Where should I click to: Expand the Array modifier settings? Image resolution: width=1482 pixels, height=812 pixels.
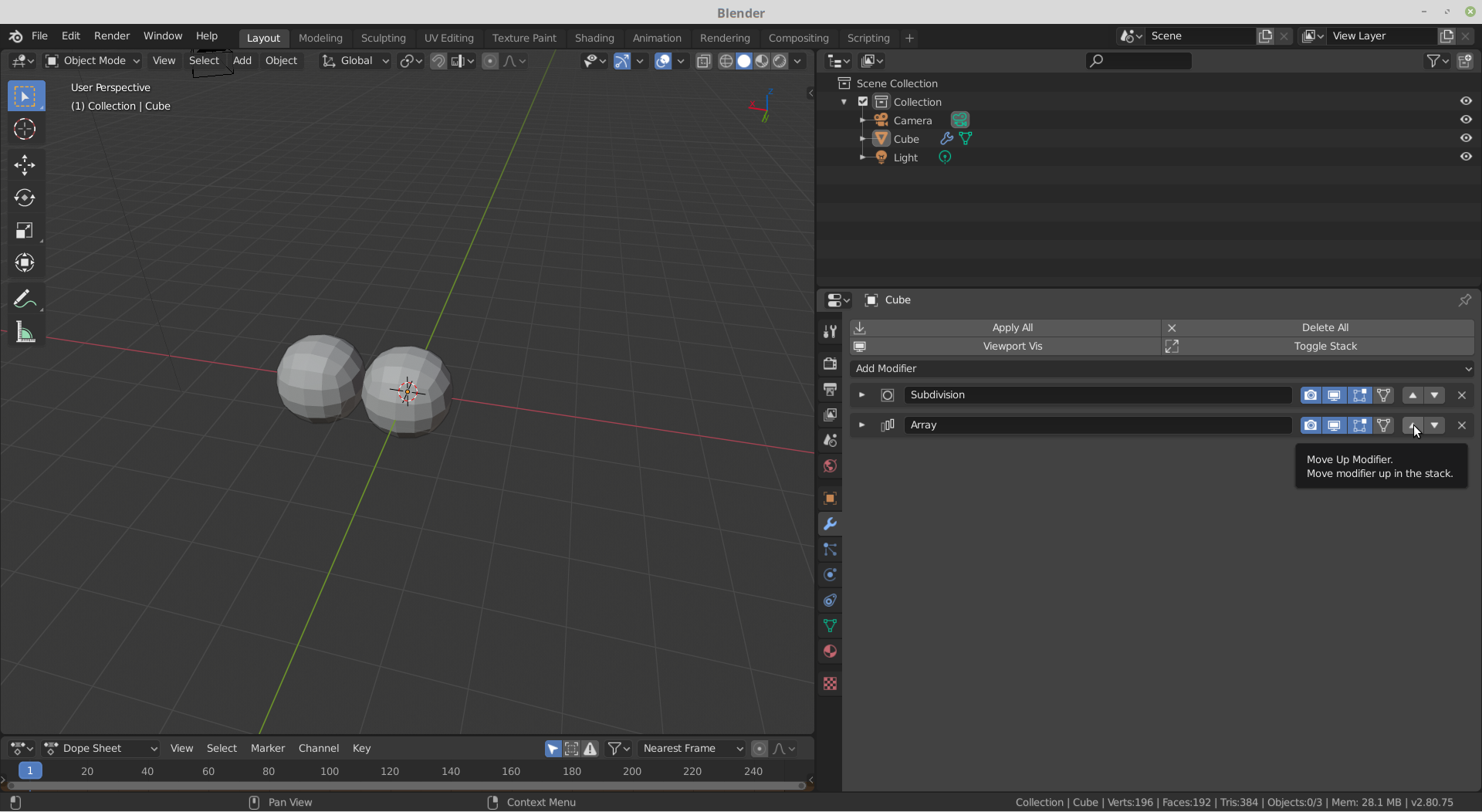coord(861,425)
